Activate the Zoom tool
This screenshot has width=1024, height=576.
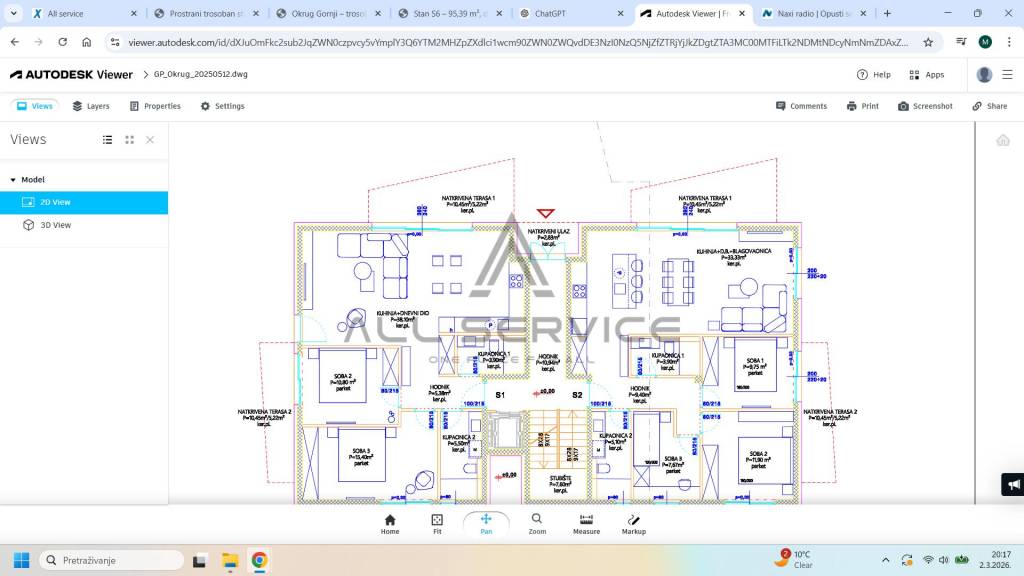(537, 523)
